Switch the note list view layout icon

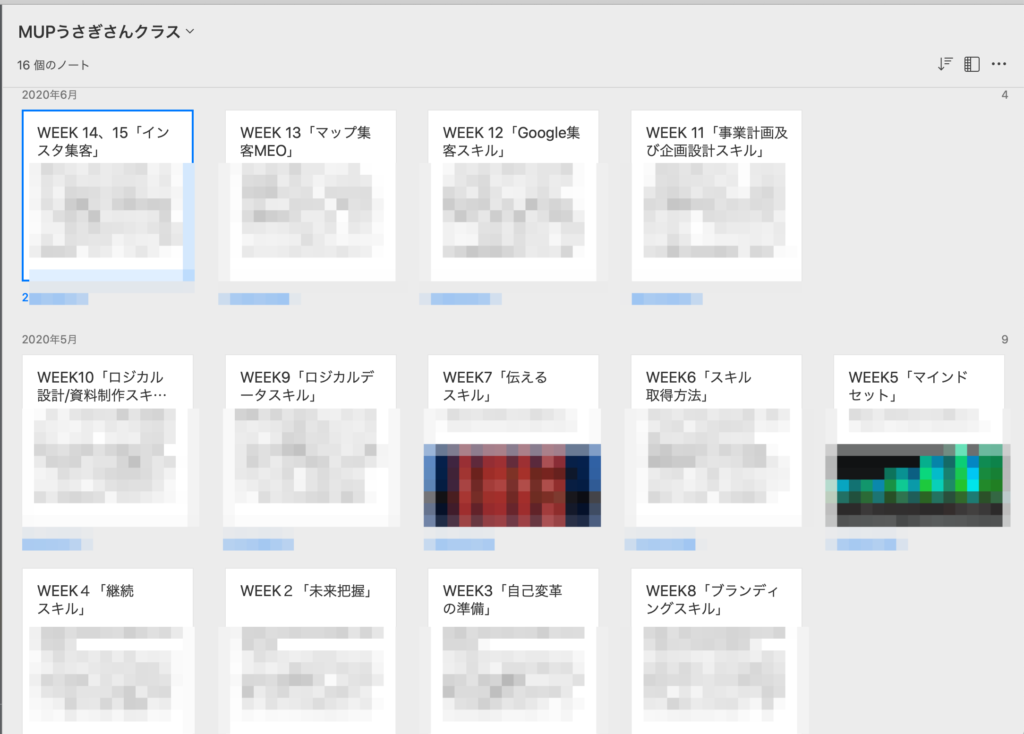pyautogui.click(x=972, y=64)
